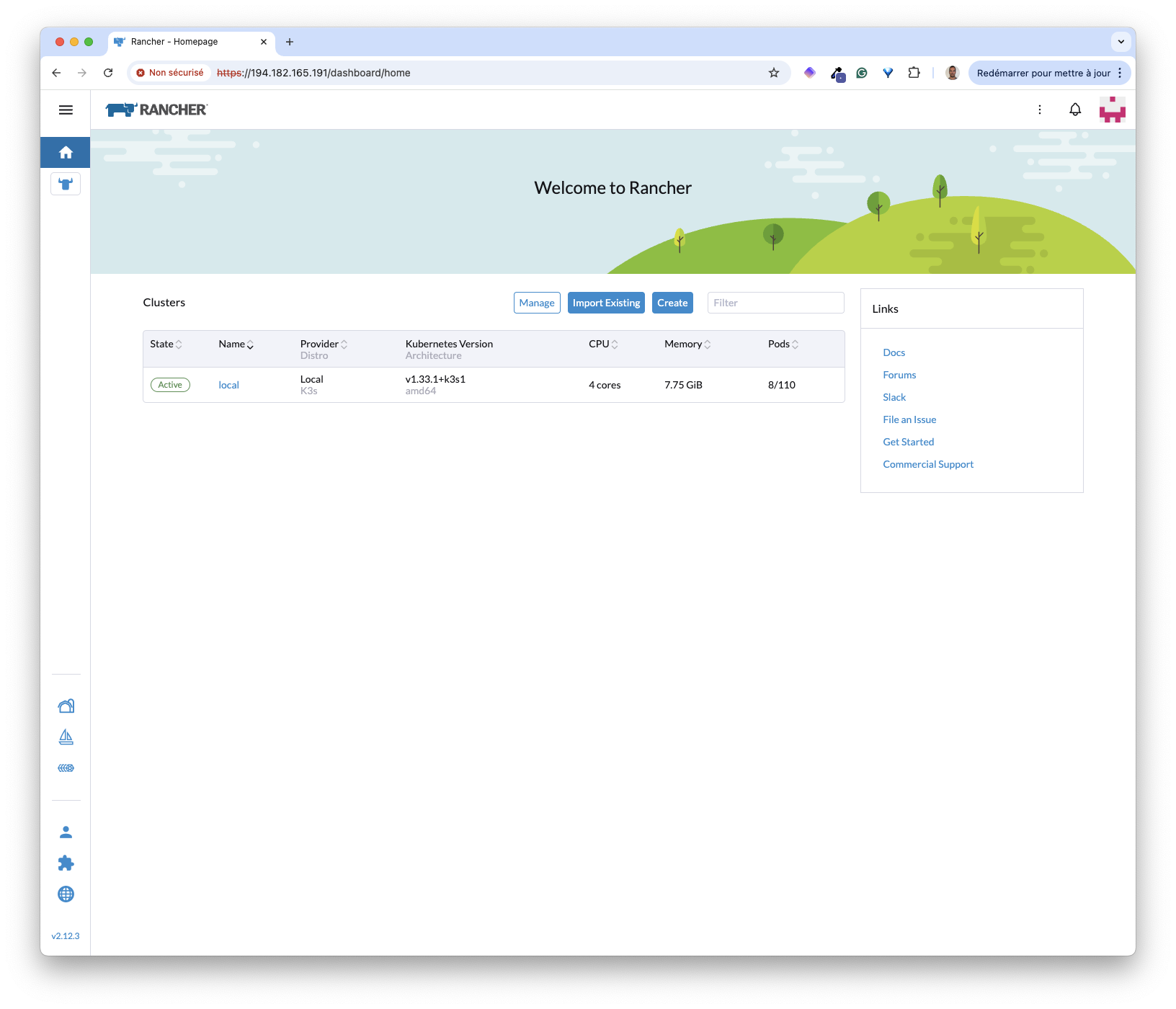Click the Manage clusters button
This screenshot has height=1009, width=1176.
[x=537, y=303]
